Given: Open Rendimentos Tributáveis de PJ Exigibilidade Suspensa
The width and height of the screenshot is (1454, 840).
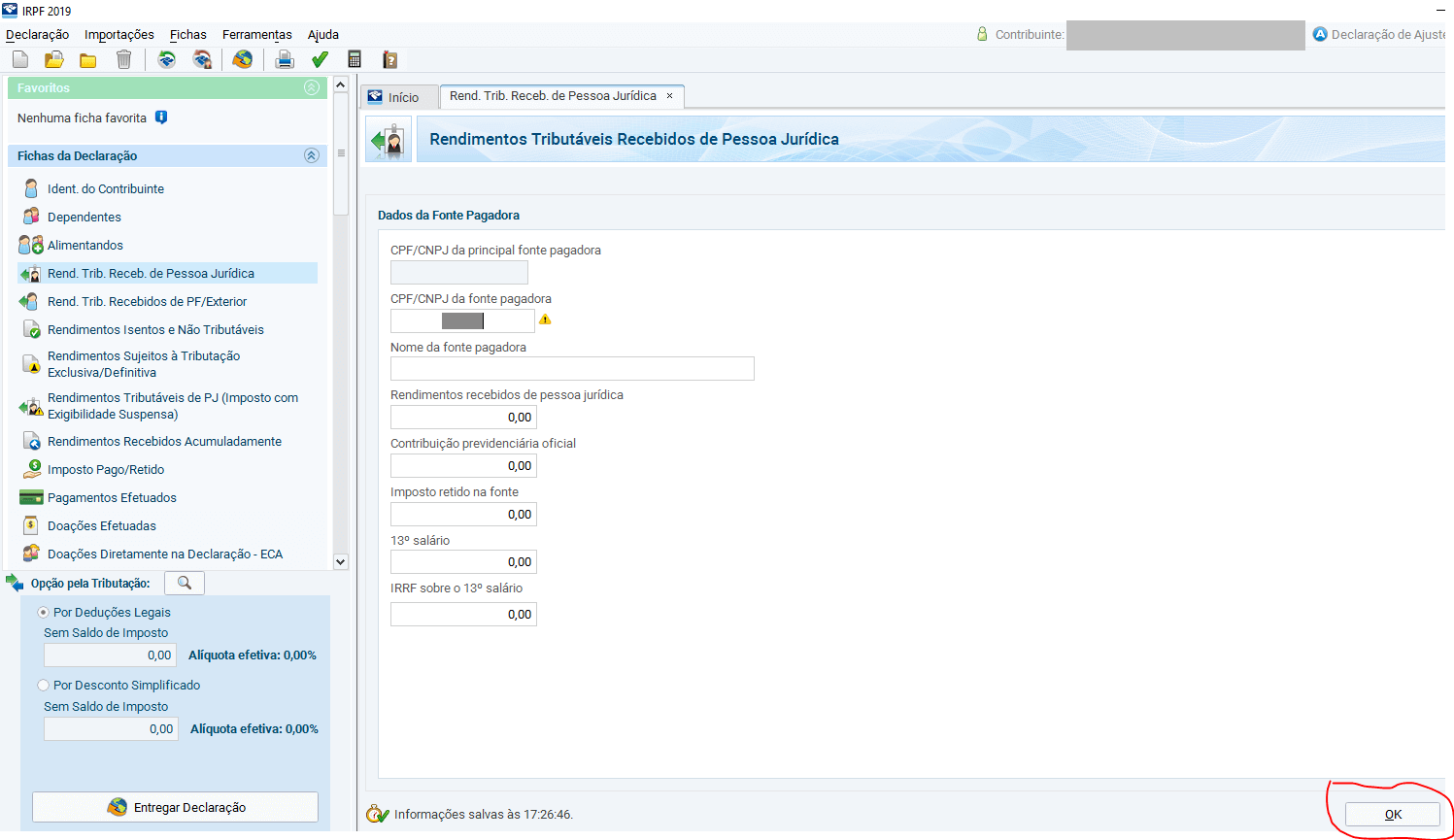Looking at the screenshot, I should click(172, 406).
